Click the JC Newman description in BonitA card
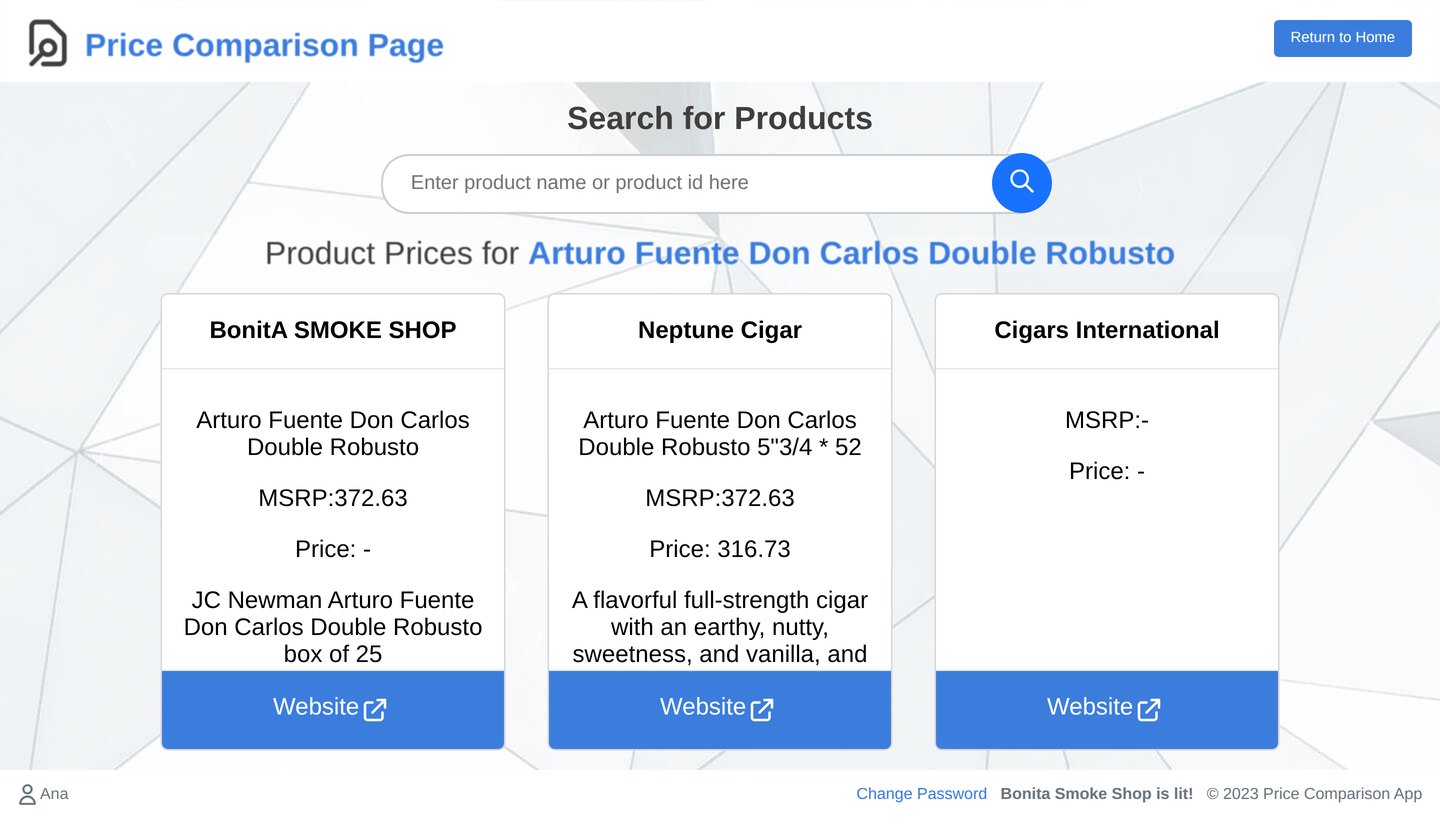This screenshot has height=820, width=1440. [333, 627]
